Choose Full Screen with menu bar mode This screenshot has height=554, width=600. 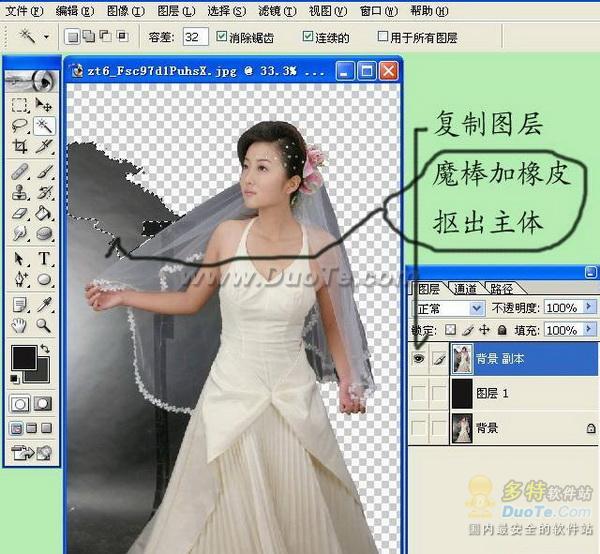coord(31,428)
